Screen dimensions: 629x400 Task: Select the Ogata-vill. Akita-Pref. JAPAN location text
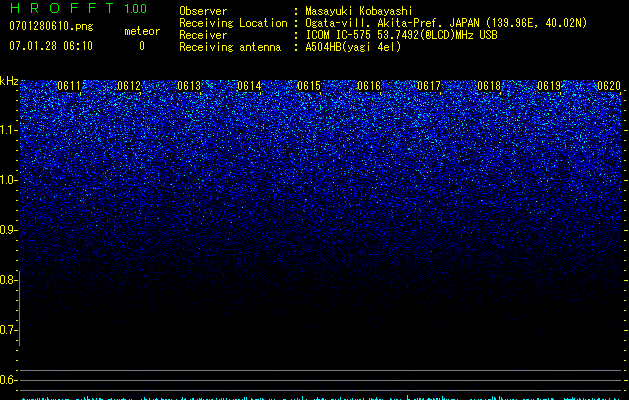click(446, 23)
